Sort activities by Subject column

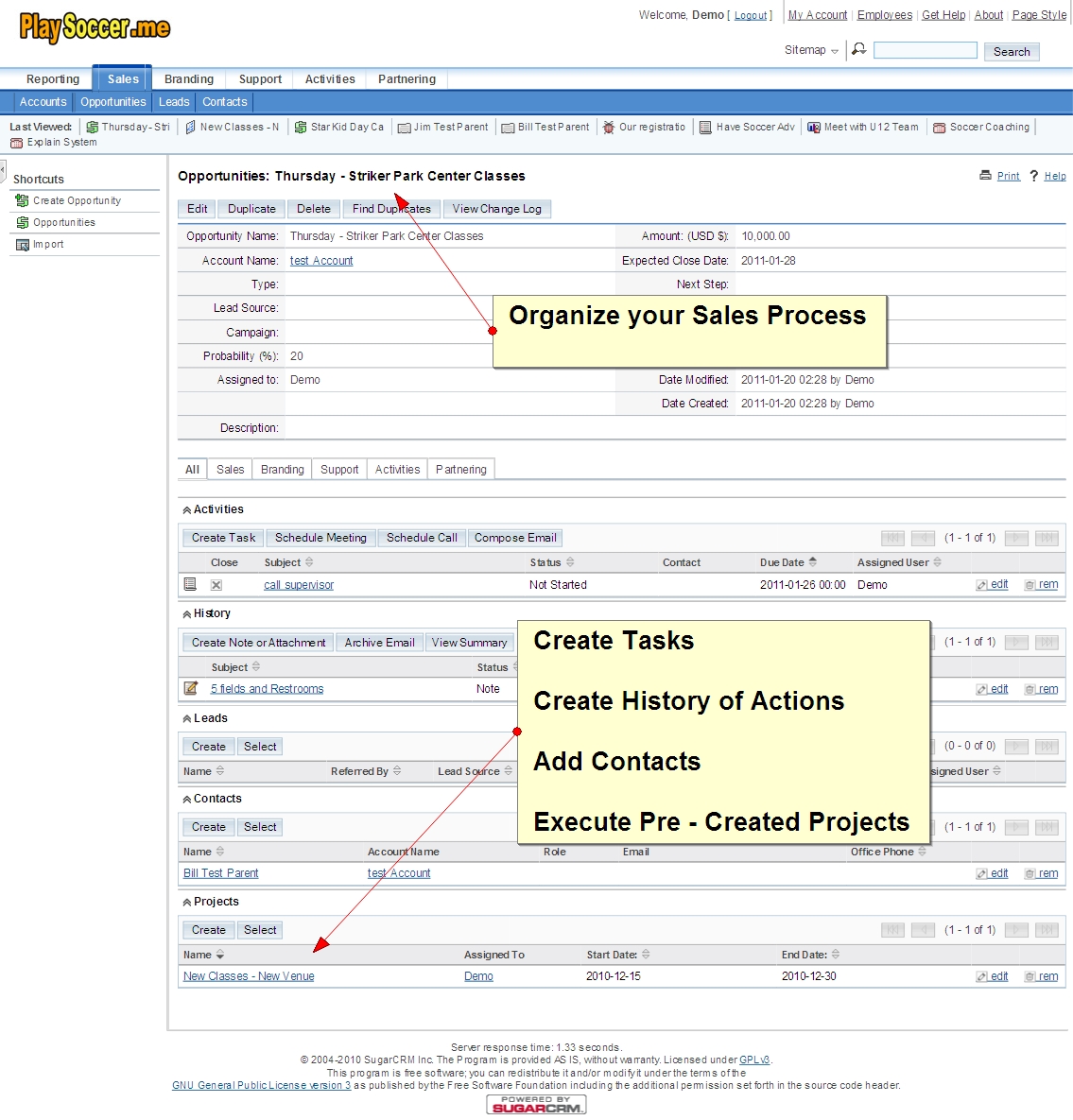(288, 563)
